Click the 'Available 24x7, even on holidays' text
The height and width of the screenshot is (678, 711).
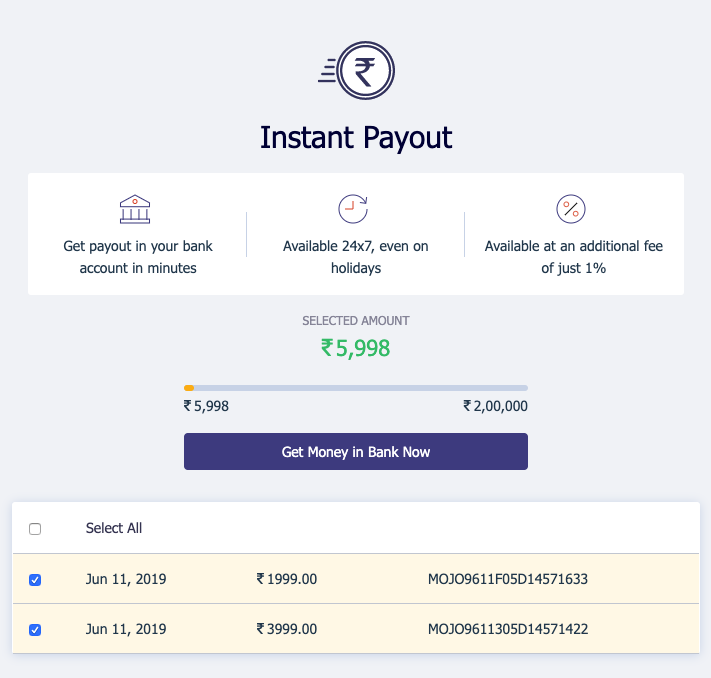pos(356,257)
